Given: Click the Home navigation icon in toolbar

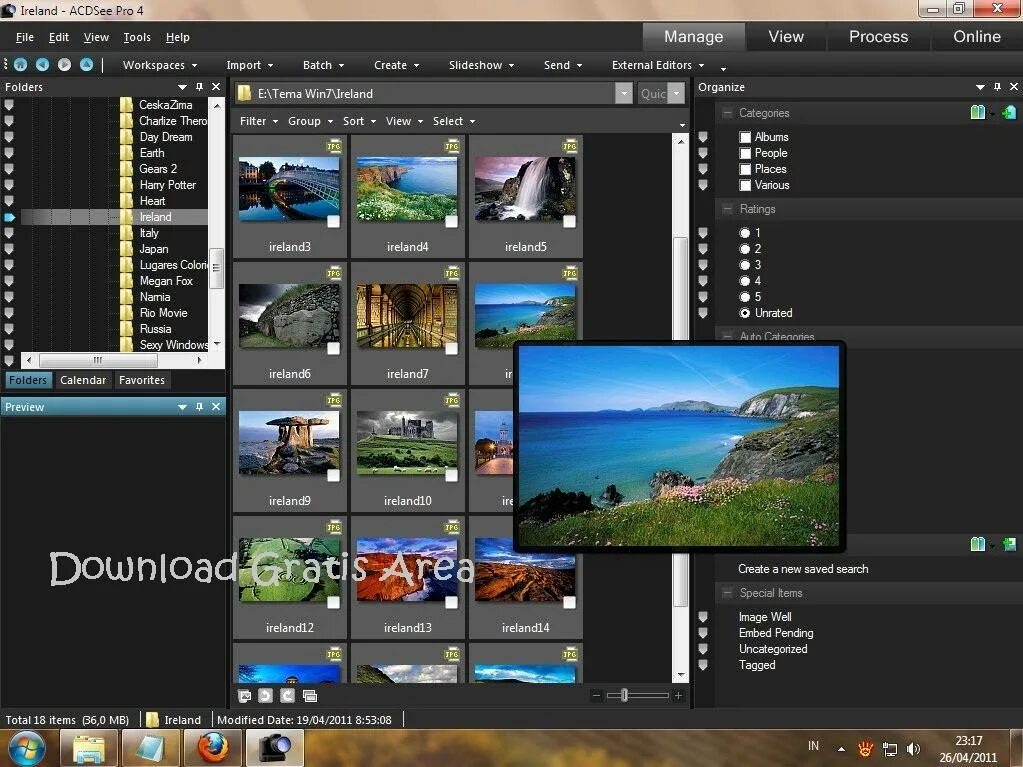Looking at the screenshot, I should 20,65.
